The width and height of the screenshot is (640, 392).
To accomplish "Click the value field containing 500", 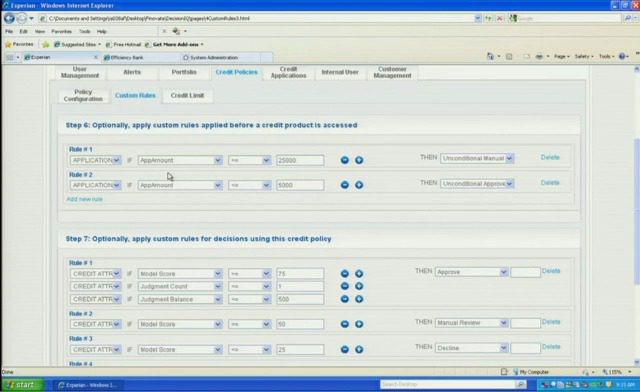I will coord(300,299).
